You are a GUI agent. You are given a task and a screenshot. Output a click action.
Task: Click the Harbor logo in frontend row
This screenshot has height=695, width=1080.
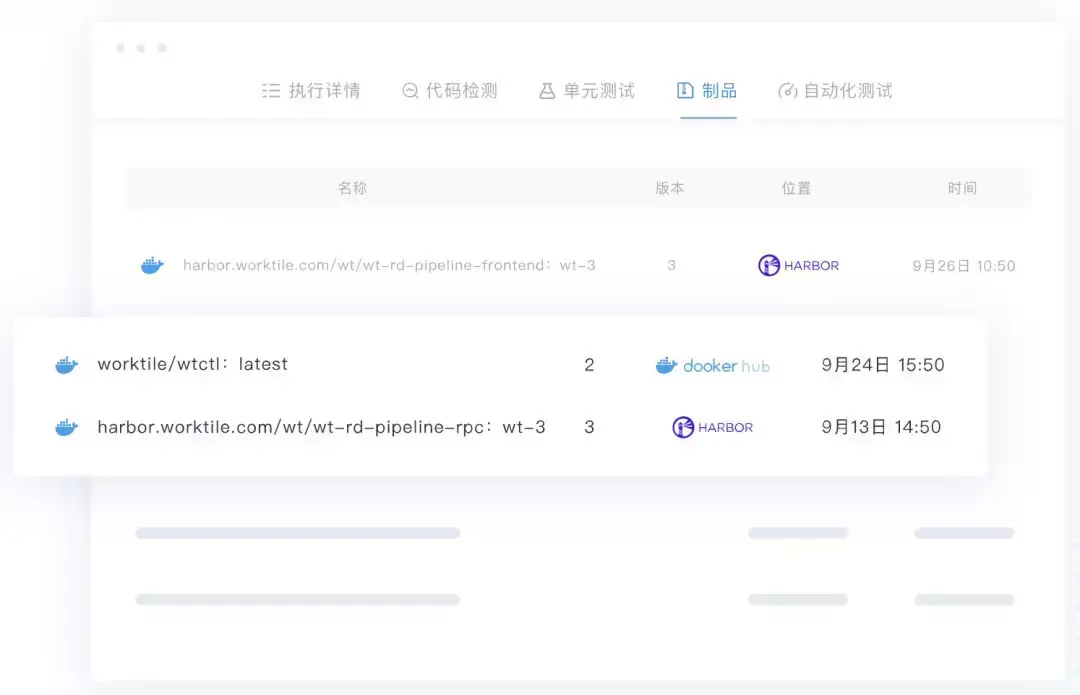pyautogui.click(x=798, y=265)
